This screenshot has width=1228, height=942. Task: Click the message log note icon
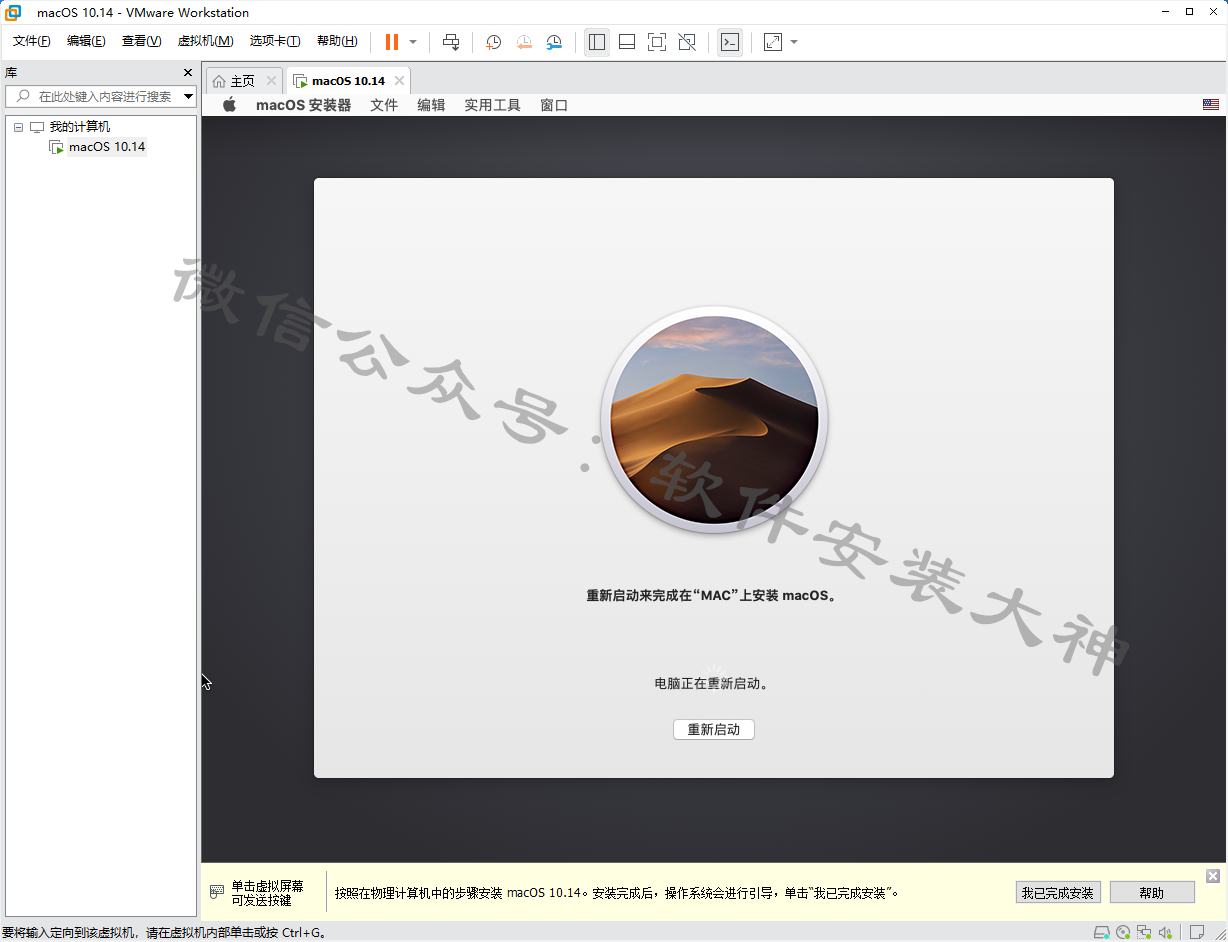point(1197,933)
